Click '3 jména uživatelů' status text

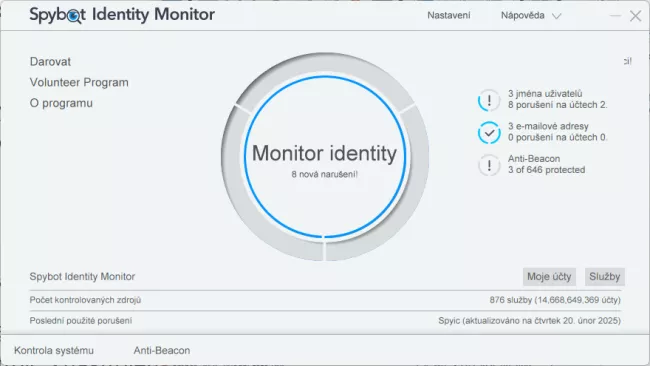coord(545,94)
